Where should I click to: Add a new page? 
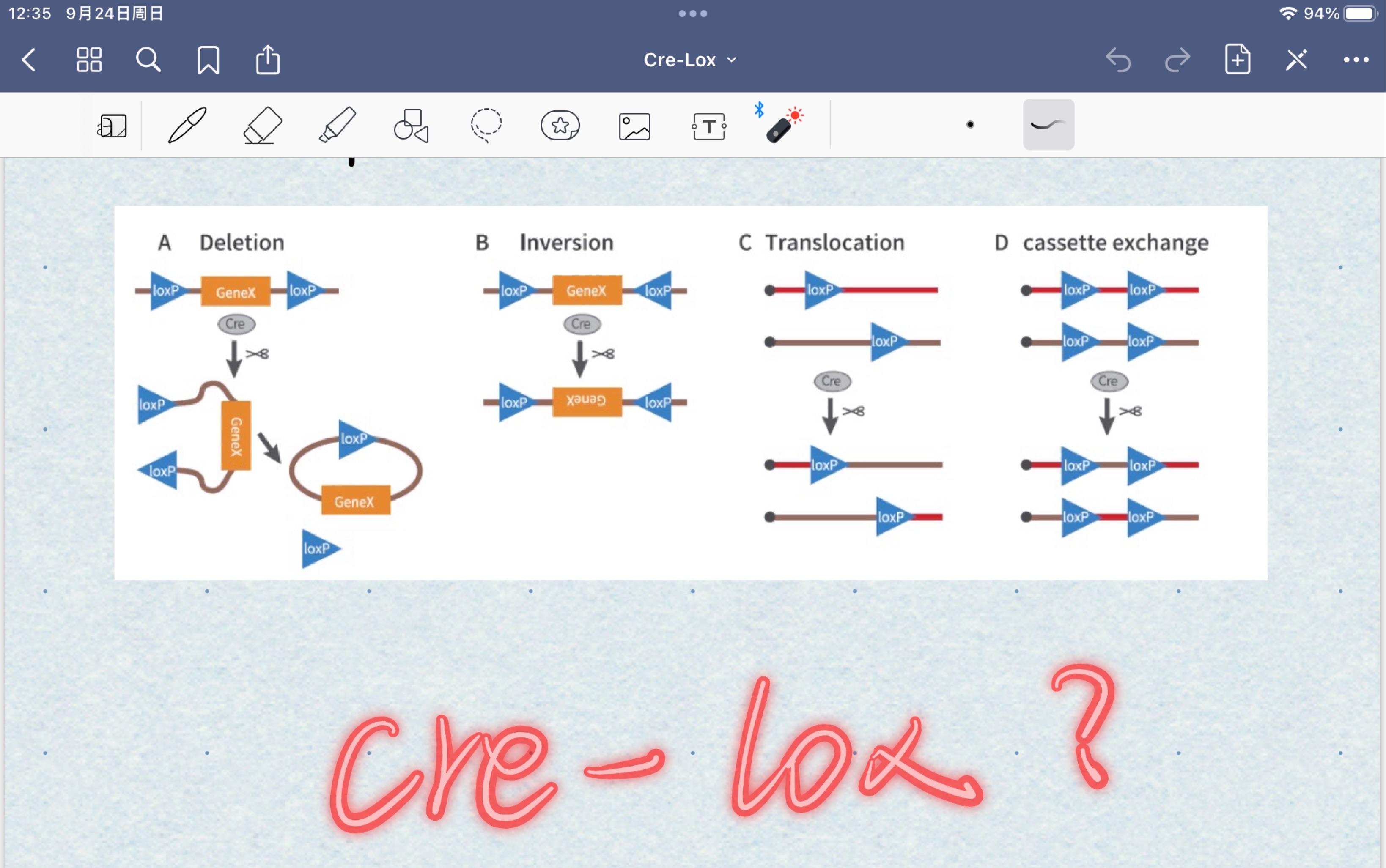(1237, 59)
